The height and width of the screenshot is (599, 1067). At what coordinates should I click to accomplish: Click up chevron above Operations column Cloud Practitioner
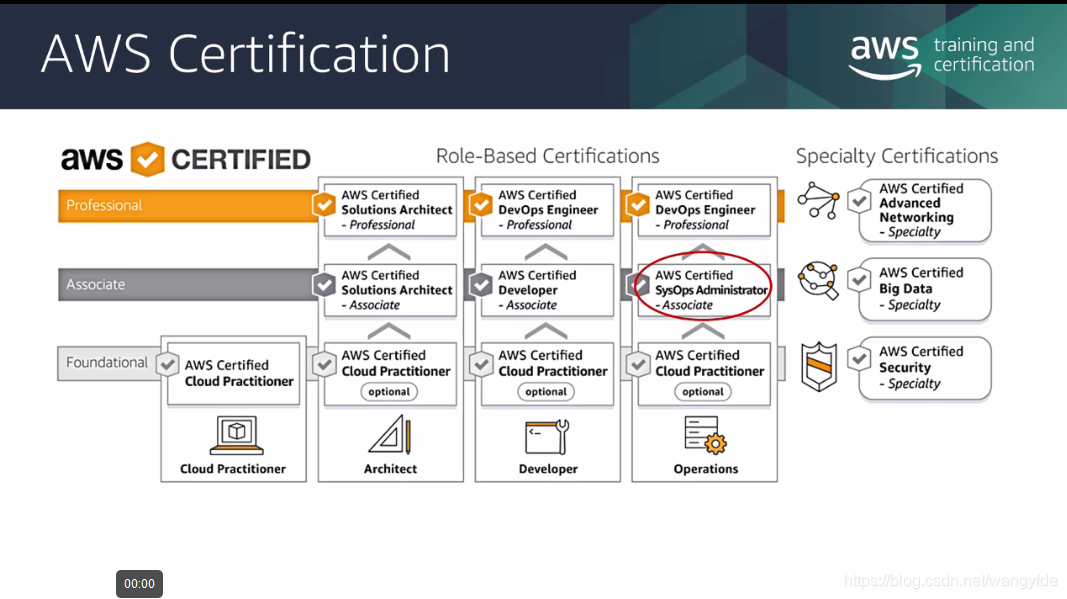tap(703, 331)
